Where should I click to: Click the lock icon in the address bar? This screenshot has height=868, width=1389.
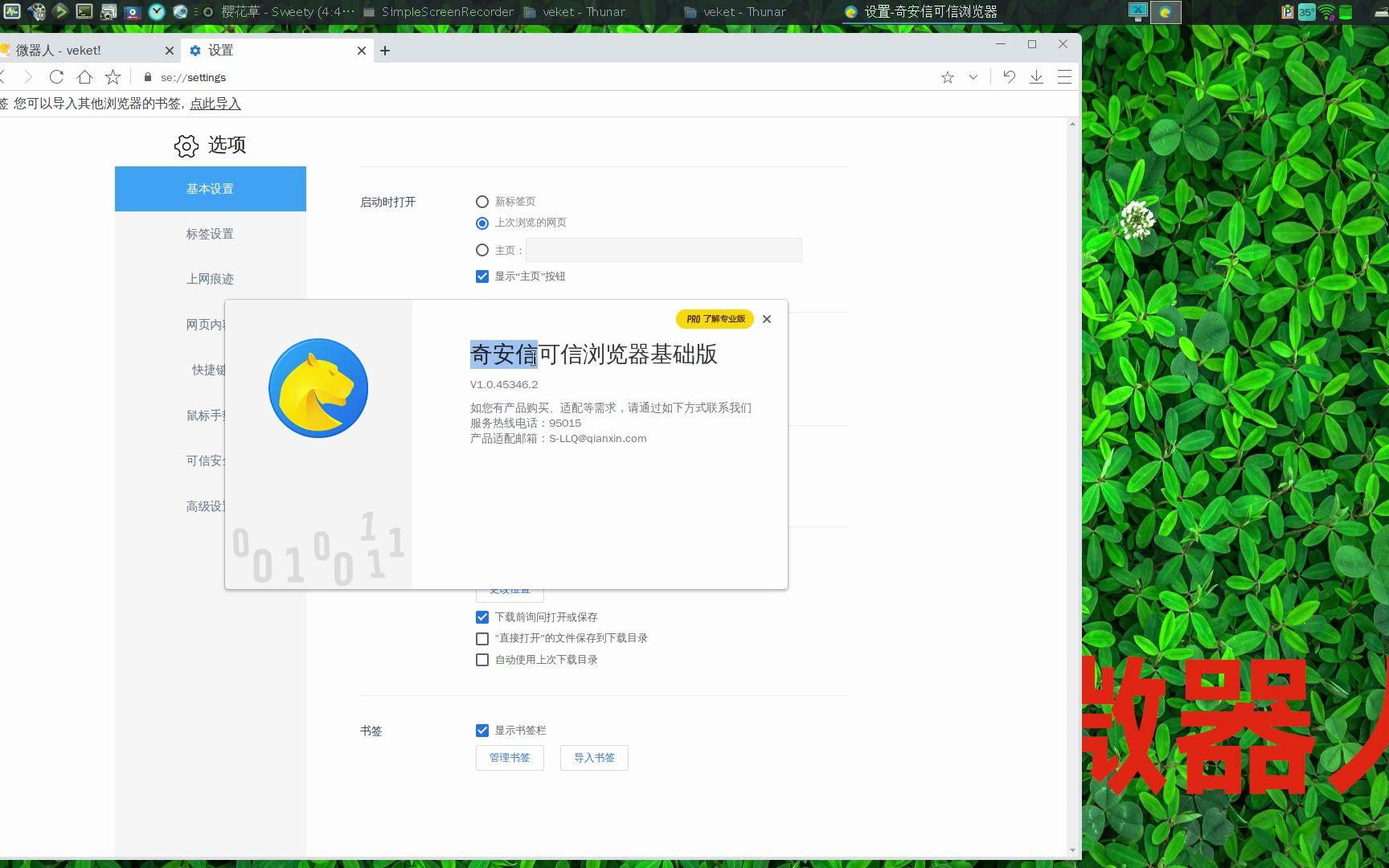tap(147, 77)
